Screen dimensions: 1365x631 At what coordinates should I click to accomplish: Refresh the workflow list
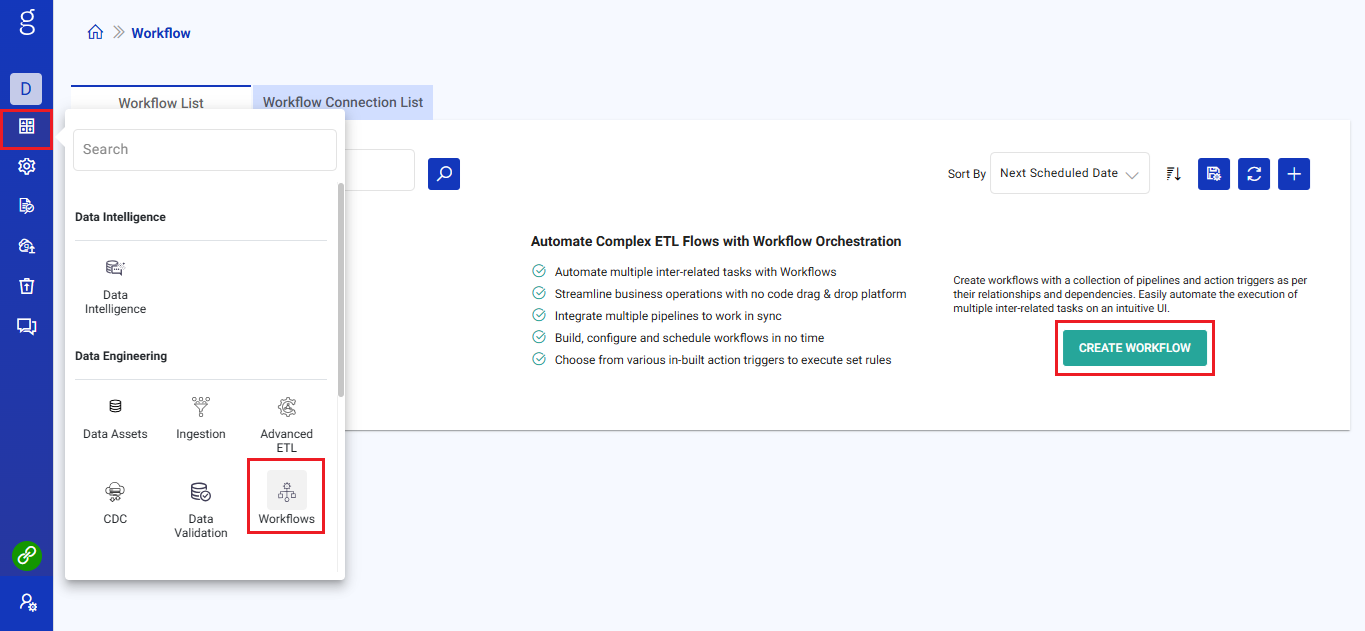pos(1253,173)
